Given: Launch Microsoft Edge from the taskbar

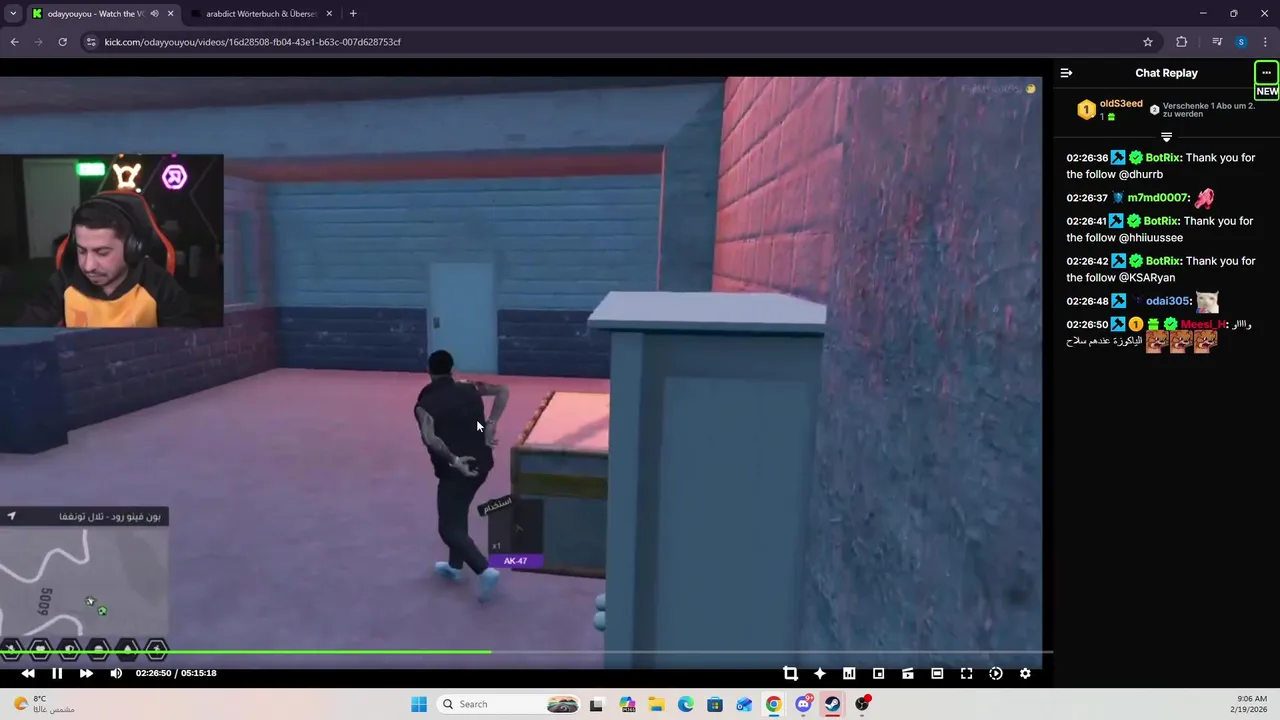Looking at the screenshot, I should tap(686, 704).
